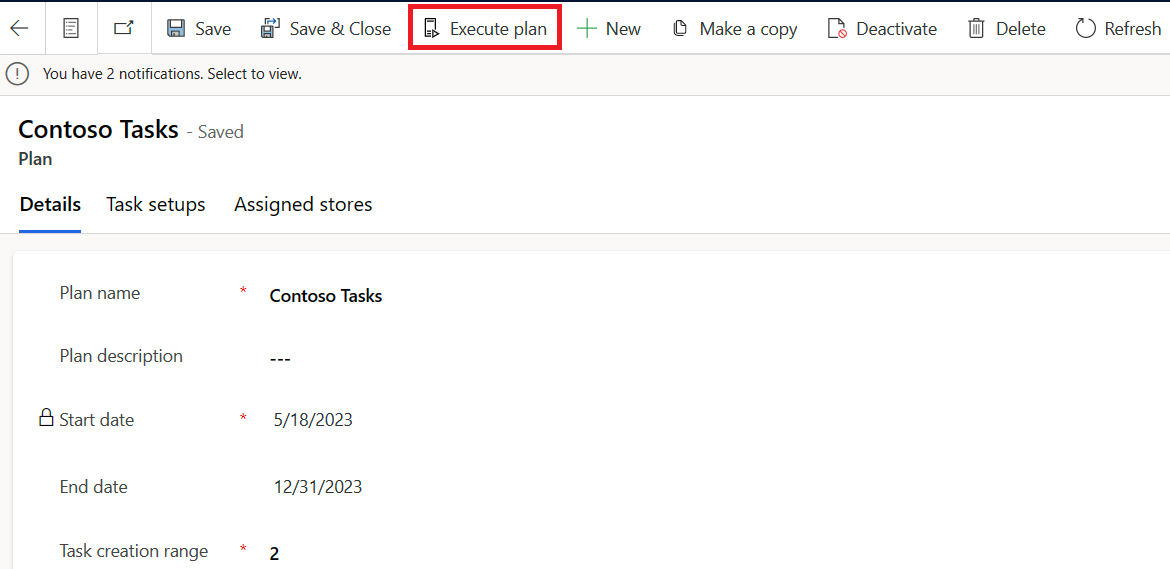
Task: Click the Plan description label
Action: tap(121, 356)
